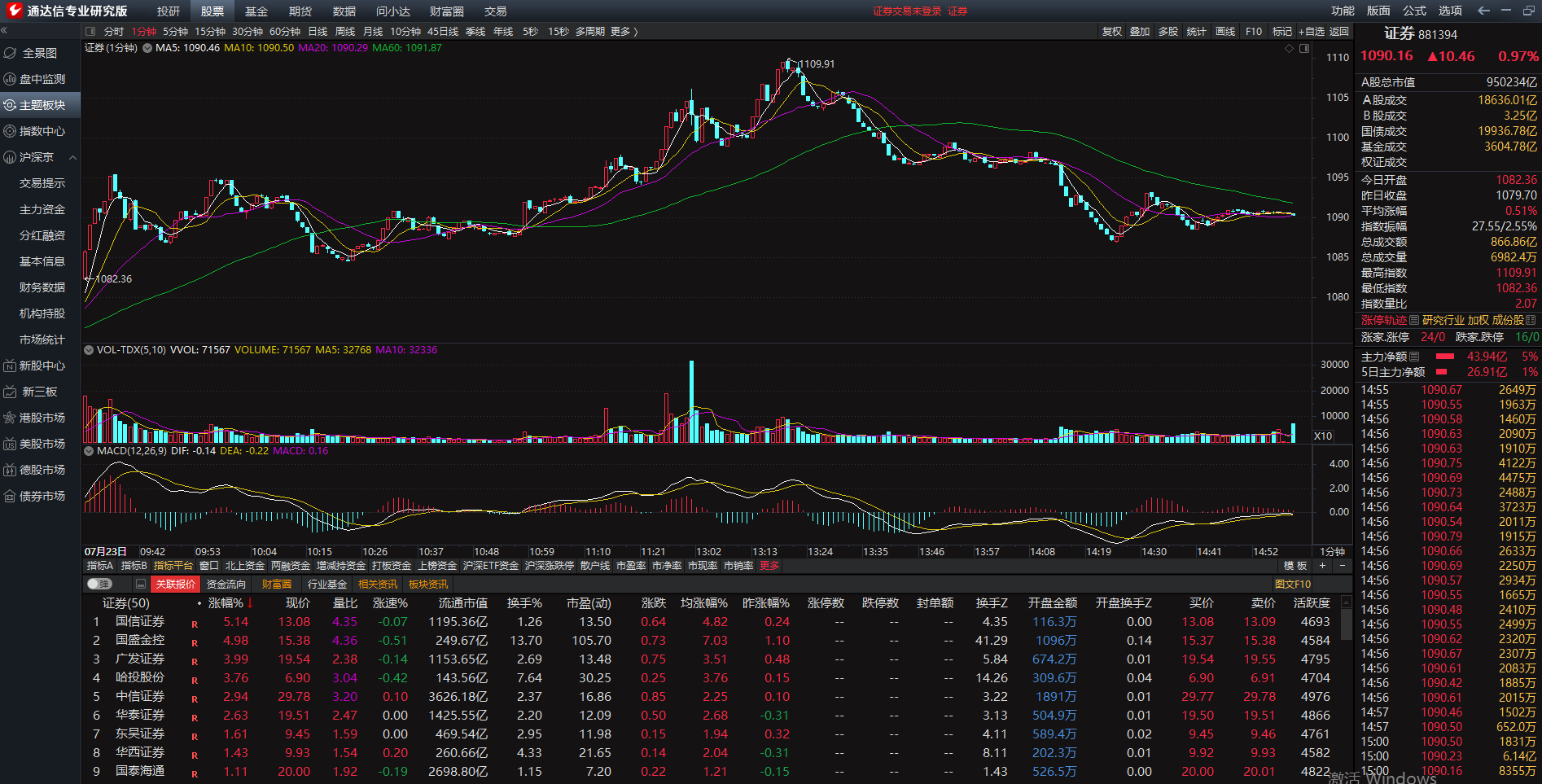Image resolution: width=1542 pixels, height=784 pixels.
Task: Expand 更多 time period options
Action: tap(624, 32)
